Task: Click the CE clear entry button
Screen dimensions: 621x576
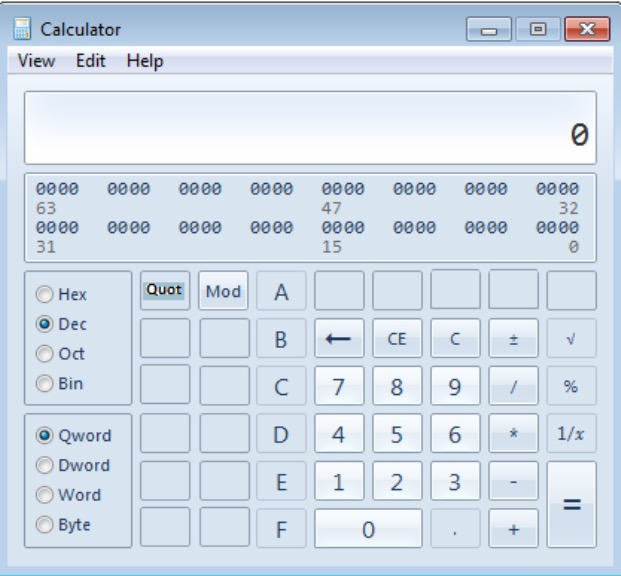Action: (397, 338)
